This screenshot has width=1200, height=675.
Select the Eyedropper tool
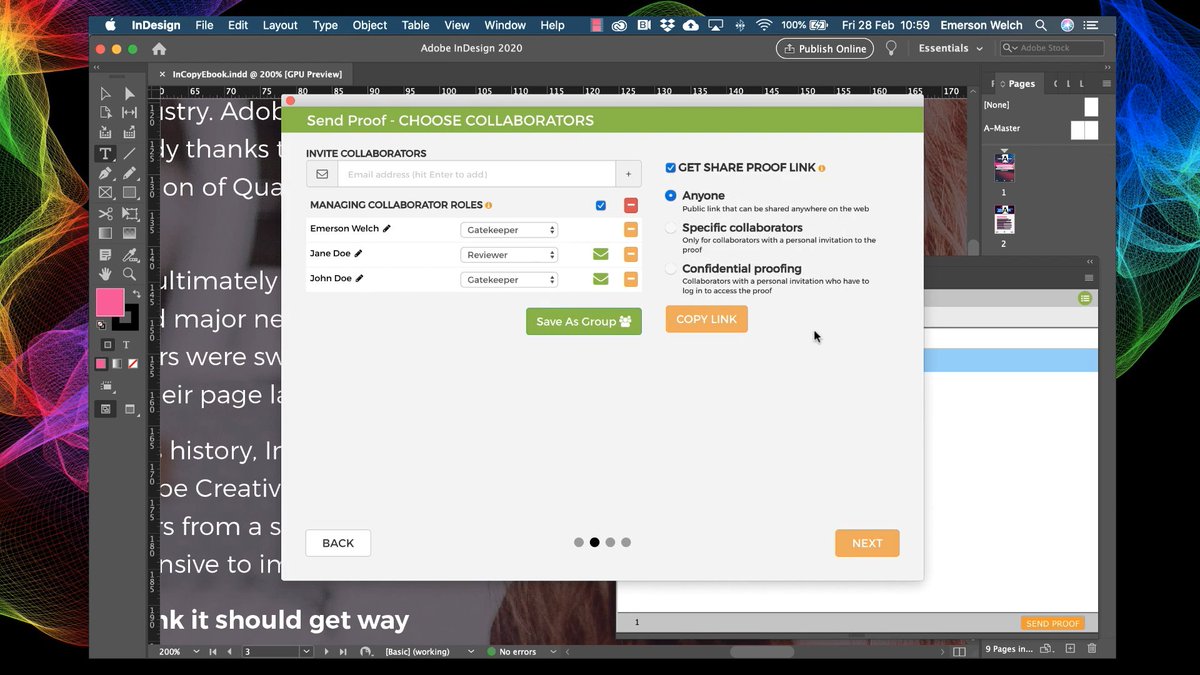click(129, 253)
